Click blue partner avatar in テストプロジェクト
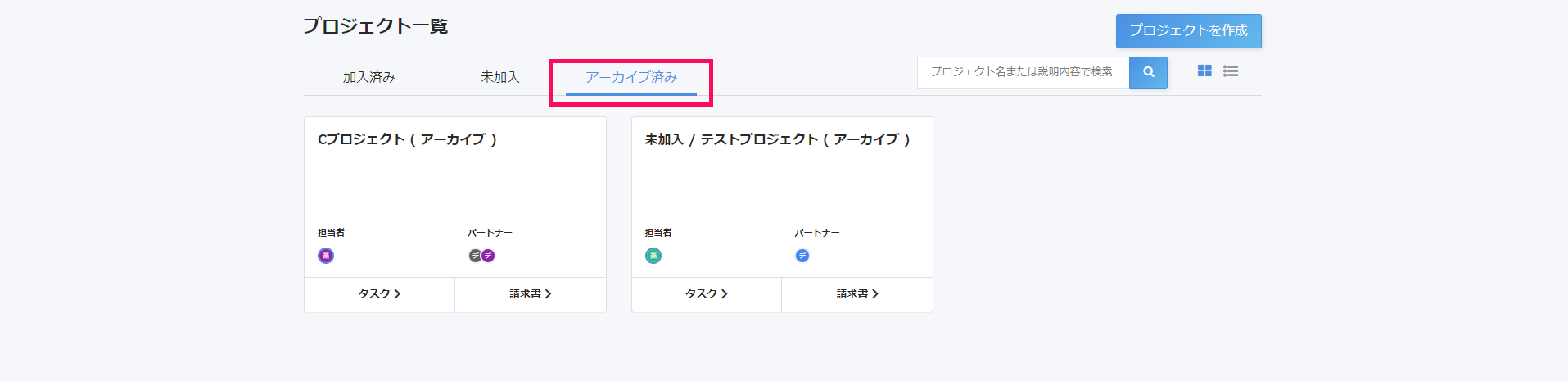Viewport: 1568px width, 382px height. click(x=802, y=256)
